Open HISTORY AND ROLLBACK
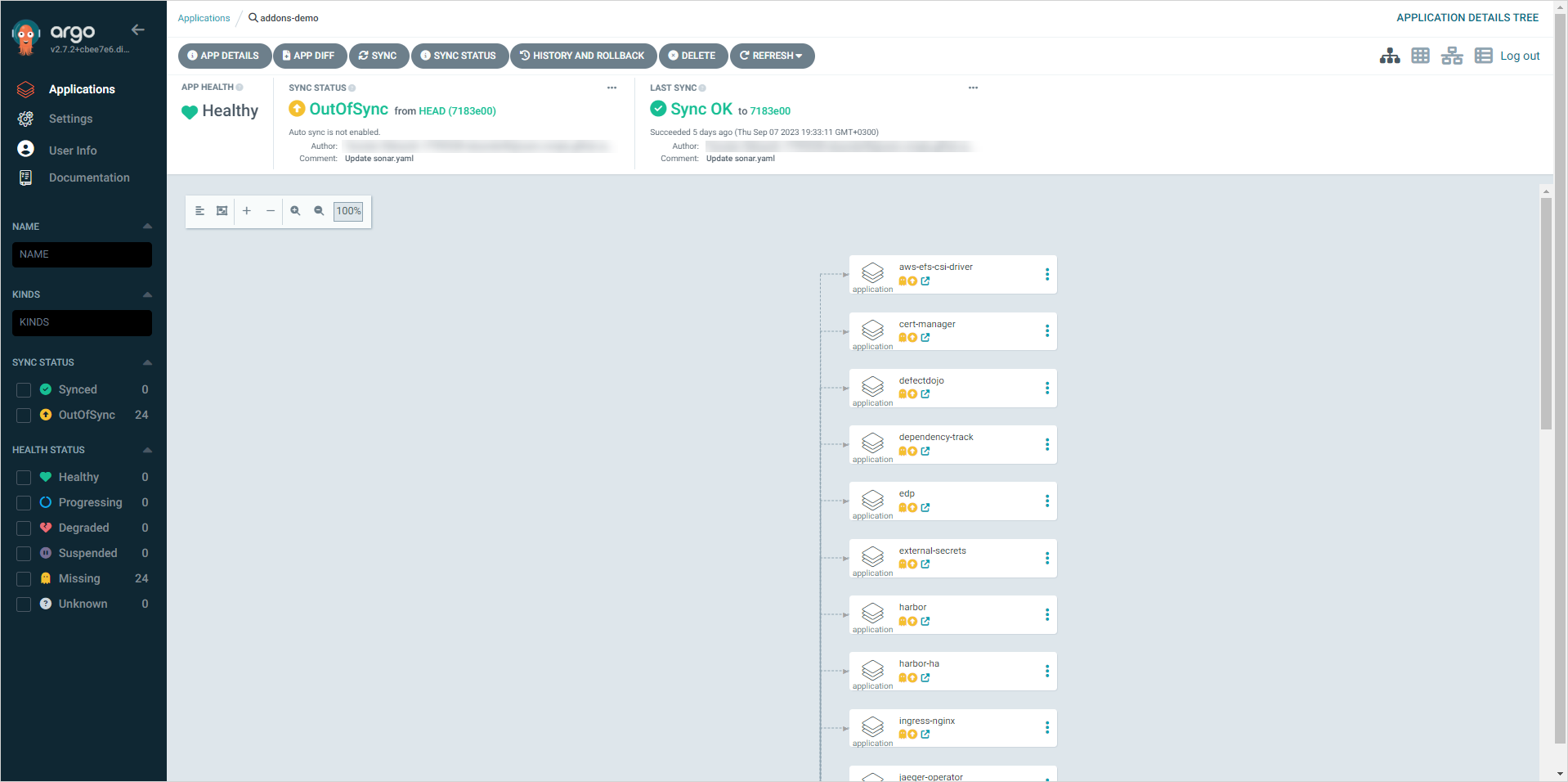Viewport: 1568px width, 782px height. point(583,56)
